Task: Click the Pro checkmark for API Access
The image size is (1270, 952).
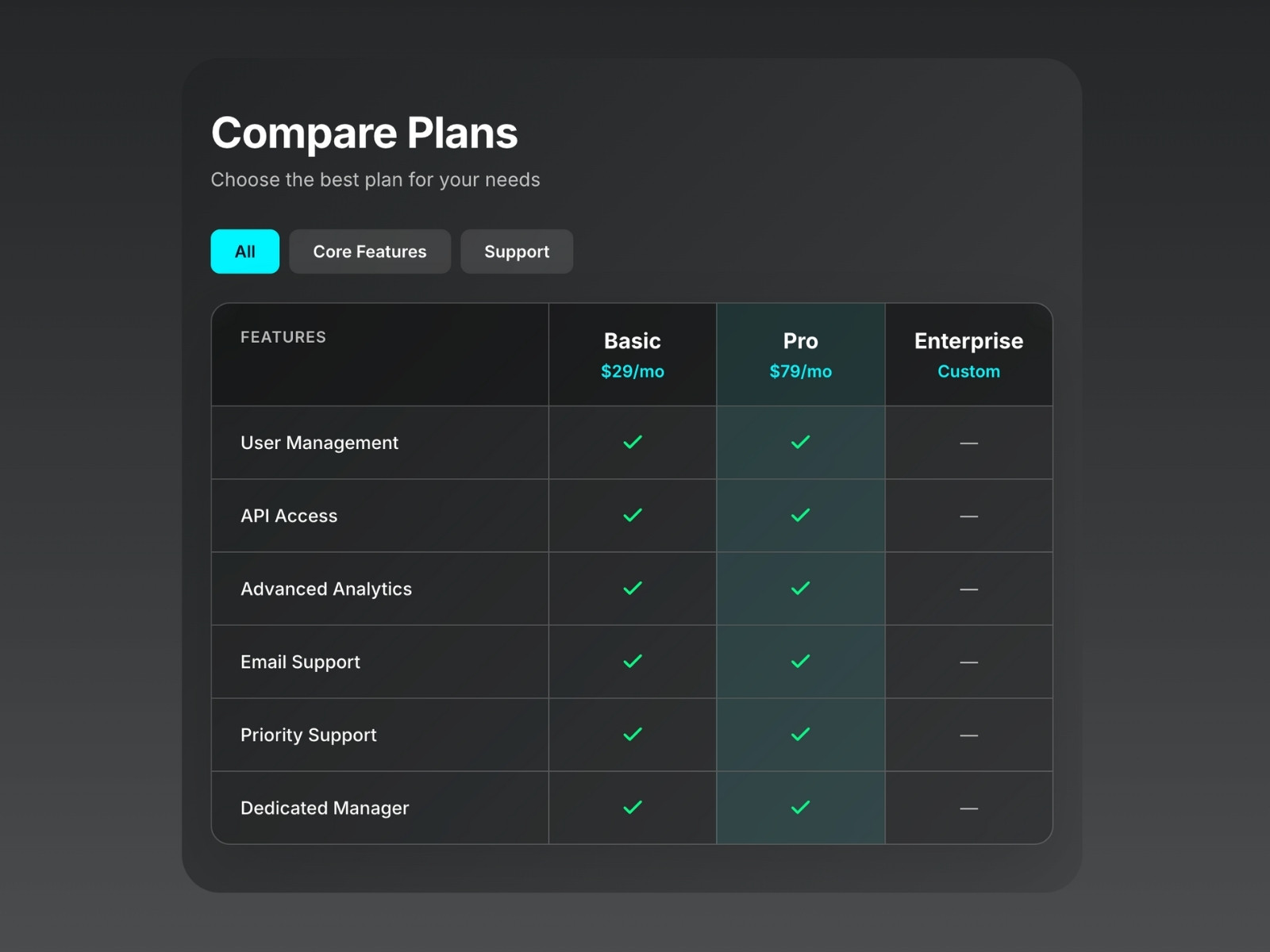Action: [801, 516]
